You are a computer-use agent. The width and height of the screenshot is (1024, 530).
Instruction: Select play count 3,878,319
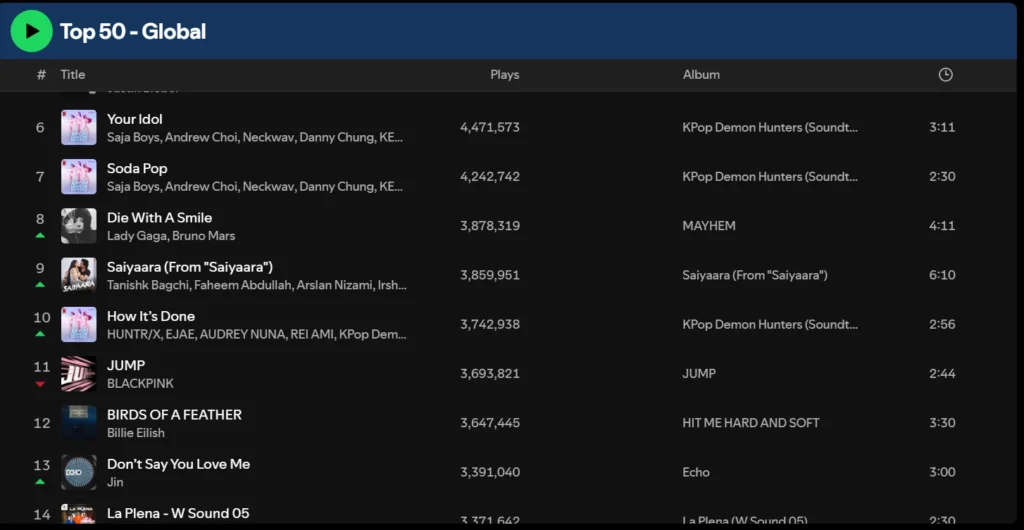[x=490, y=226]
